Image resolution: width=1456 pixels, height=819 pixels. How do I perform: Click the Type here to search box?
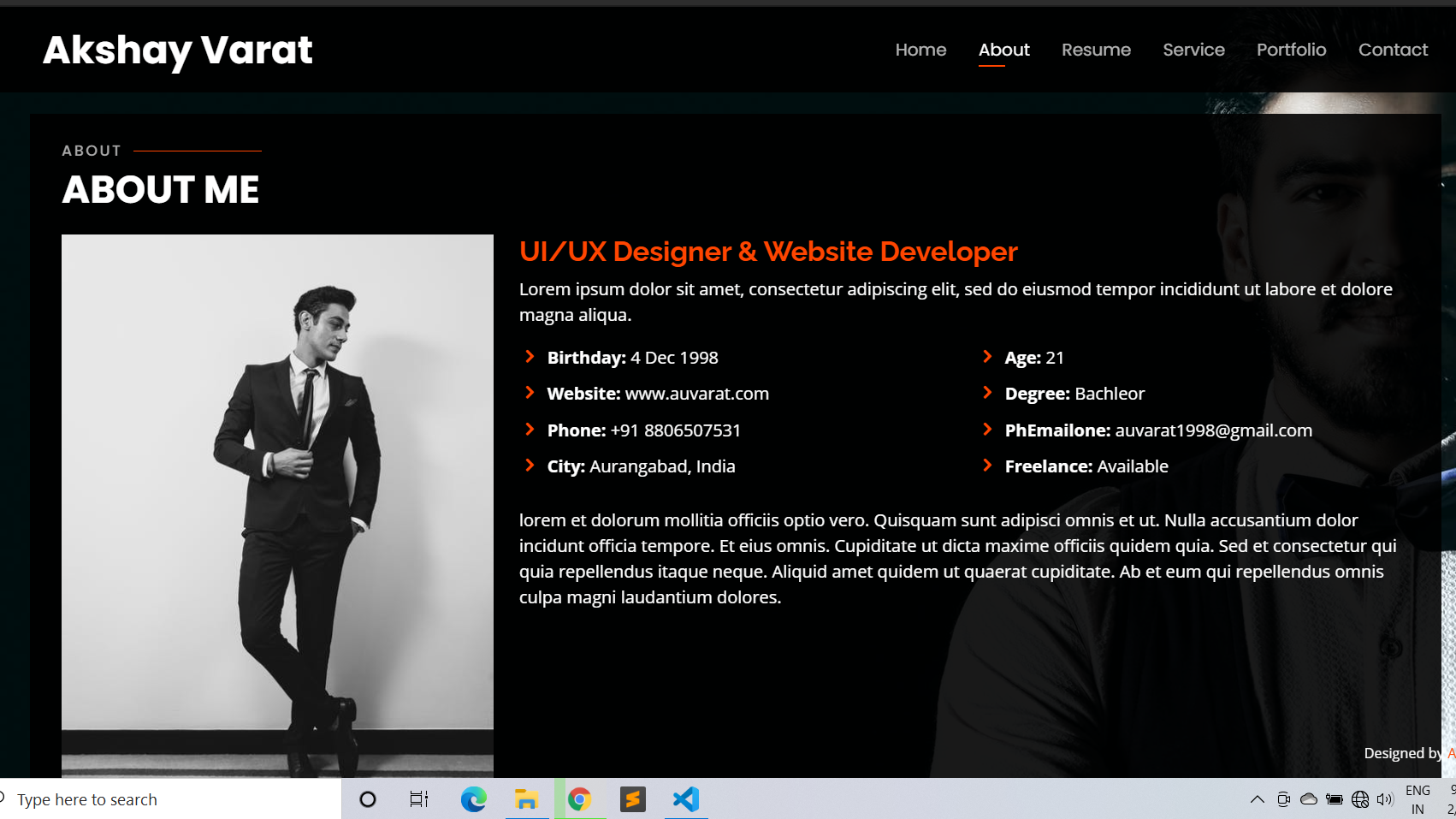click(x=171, y=799)
